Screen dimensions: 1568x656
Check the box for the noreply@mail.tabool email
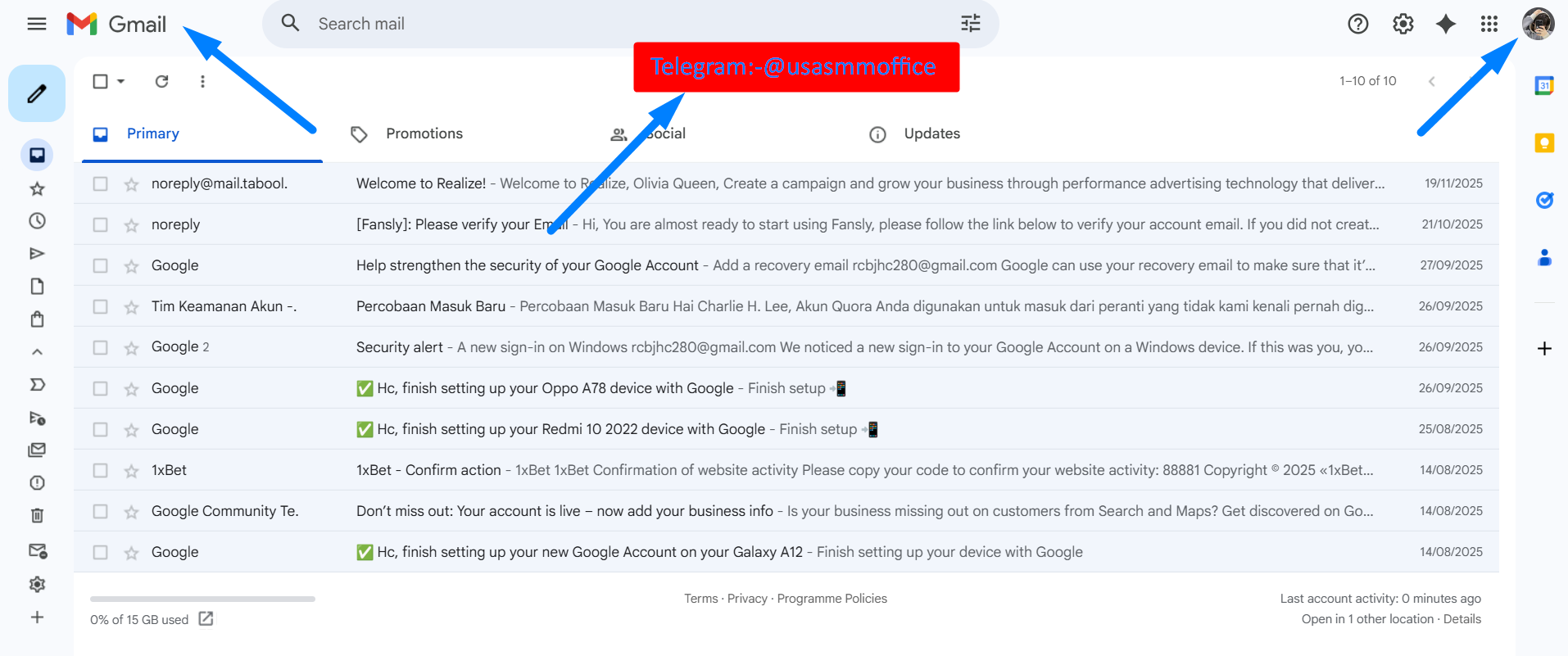tap(100, 183)
